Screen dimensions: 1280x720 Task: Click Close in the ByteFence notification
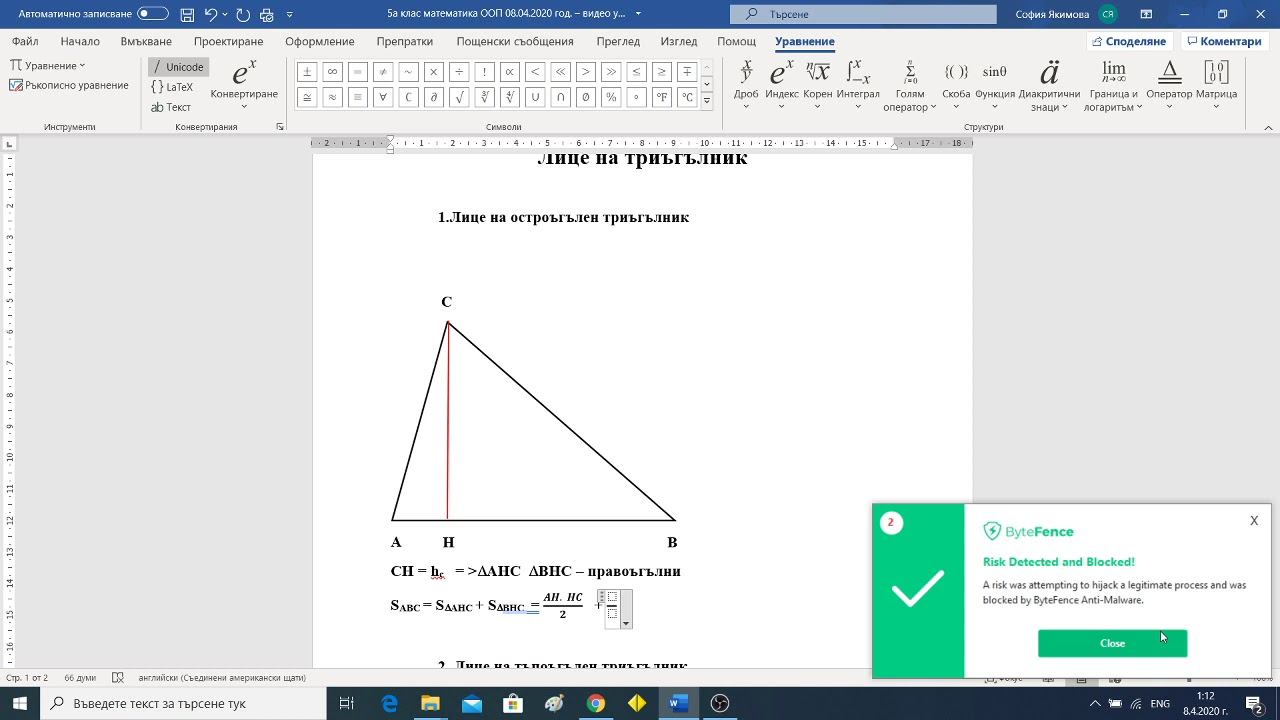tap(1112, 643)
